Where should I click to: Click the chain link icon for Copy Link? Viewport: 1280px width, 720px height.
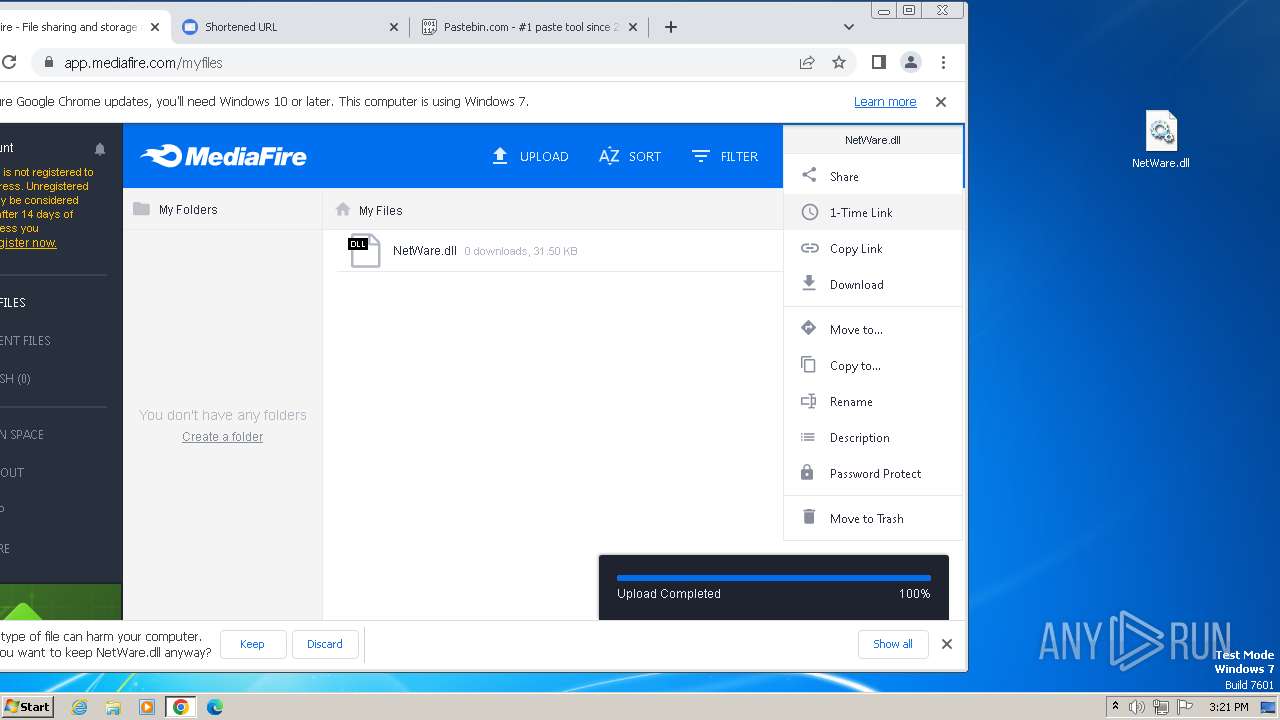click(809, 248)
